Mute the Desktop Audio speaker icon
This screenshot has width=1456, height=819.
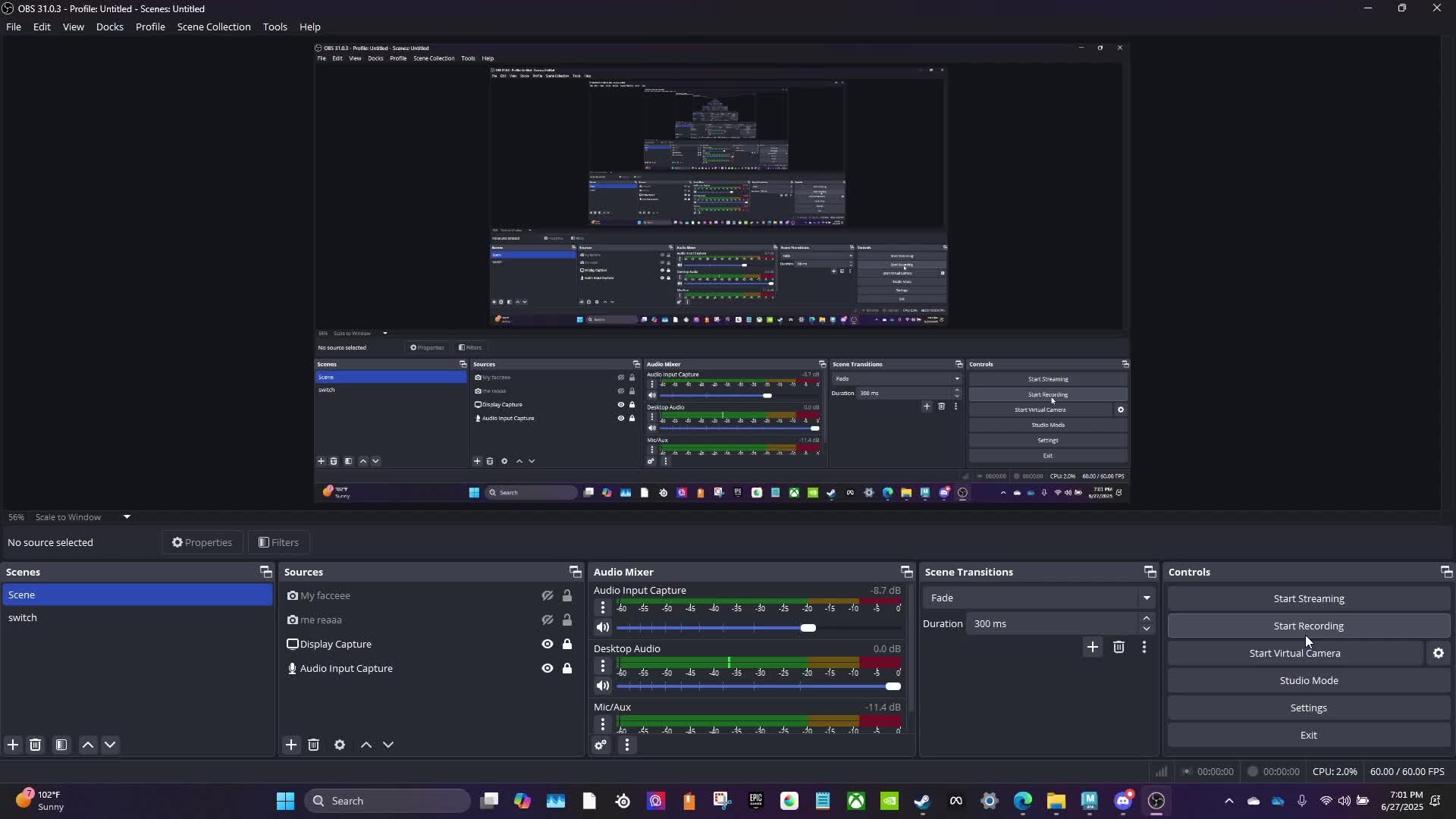tap(603, 686)
